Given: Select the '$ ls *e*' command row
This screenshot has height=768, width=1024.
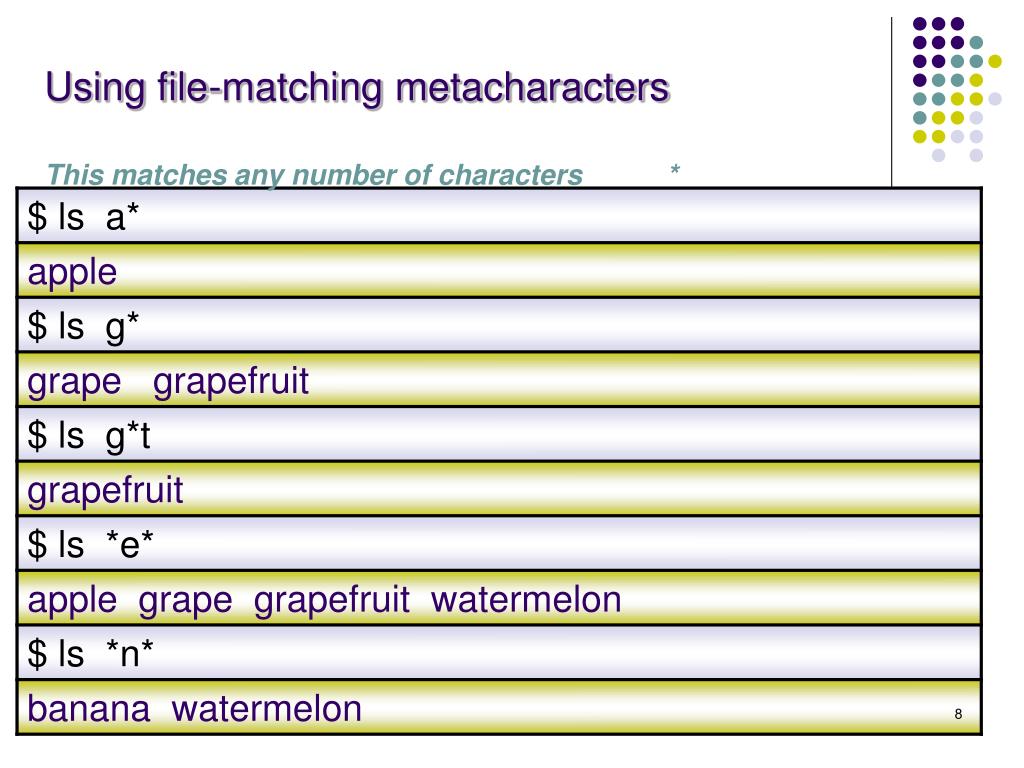Looking at the screenshot, I should 499,544.
